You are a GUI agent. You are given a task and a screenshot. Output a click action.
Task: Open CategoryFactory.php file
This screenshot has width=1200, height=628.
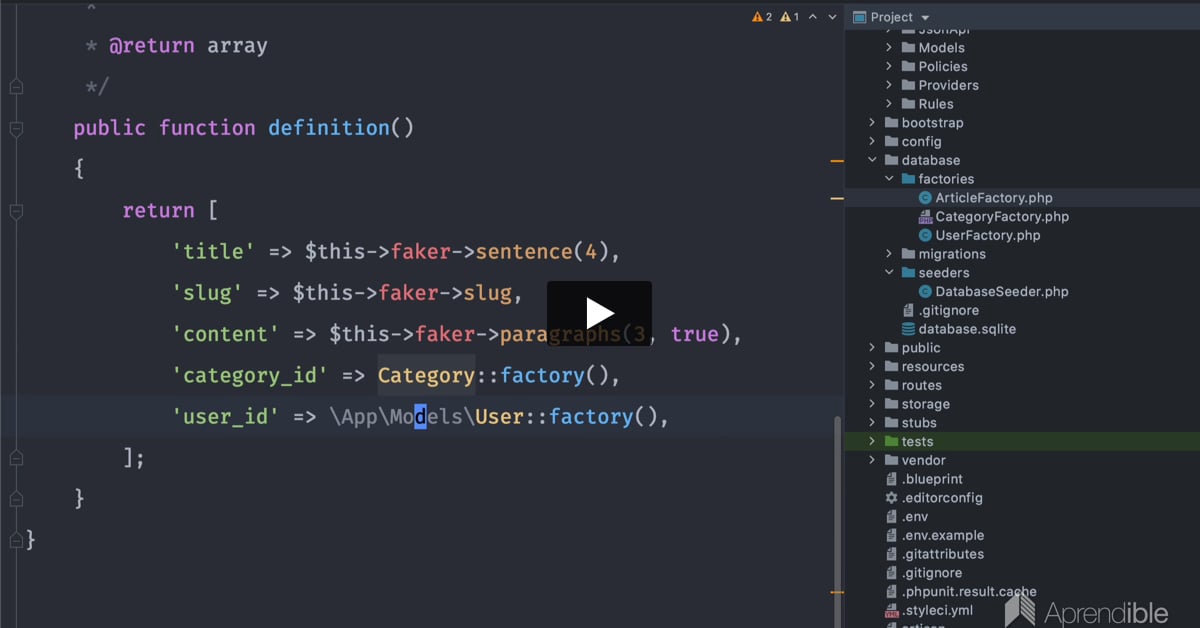pos(1002,217)
